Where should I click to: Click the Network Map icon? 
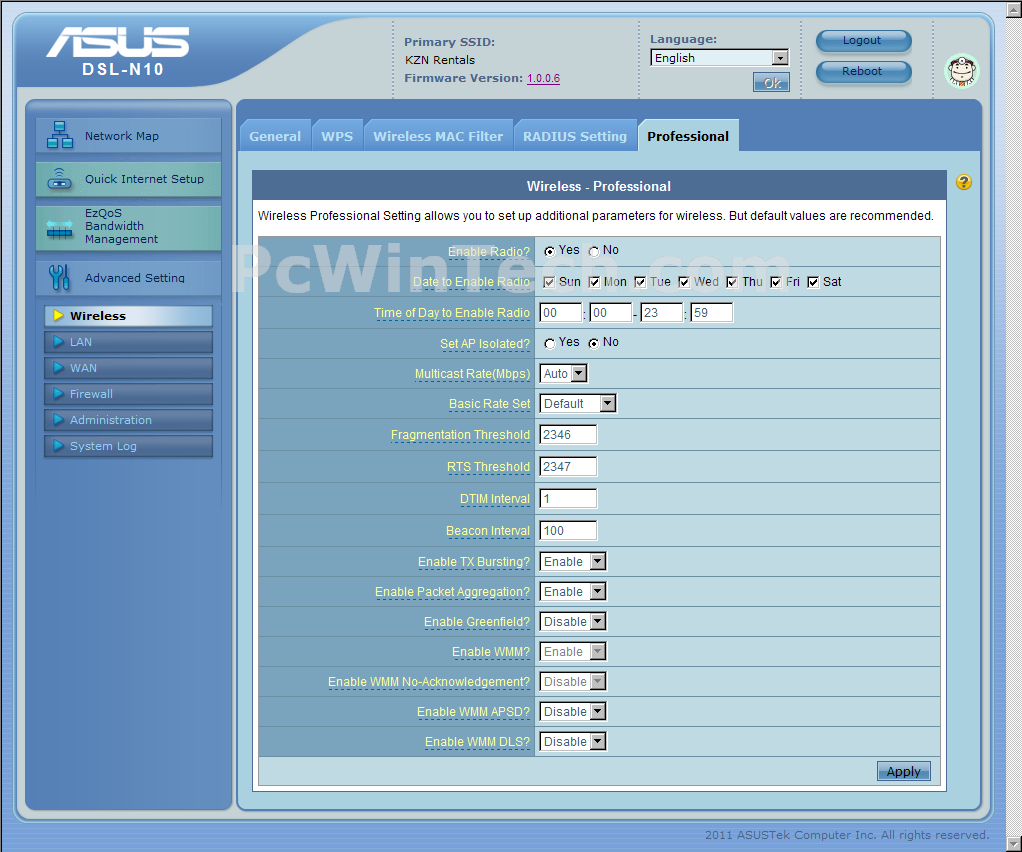60,135
